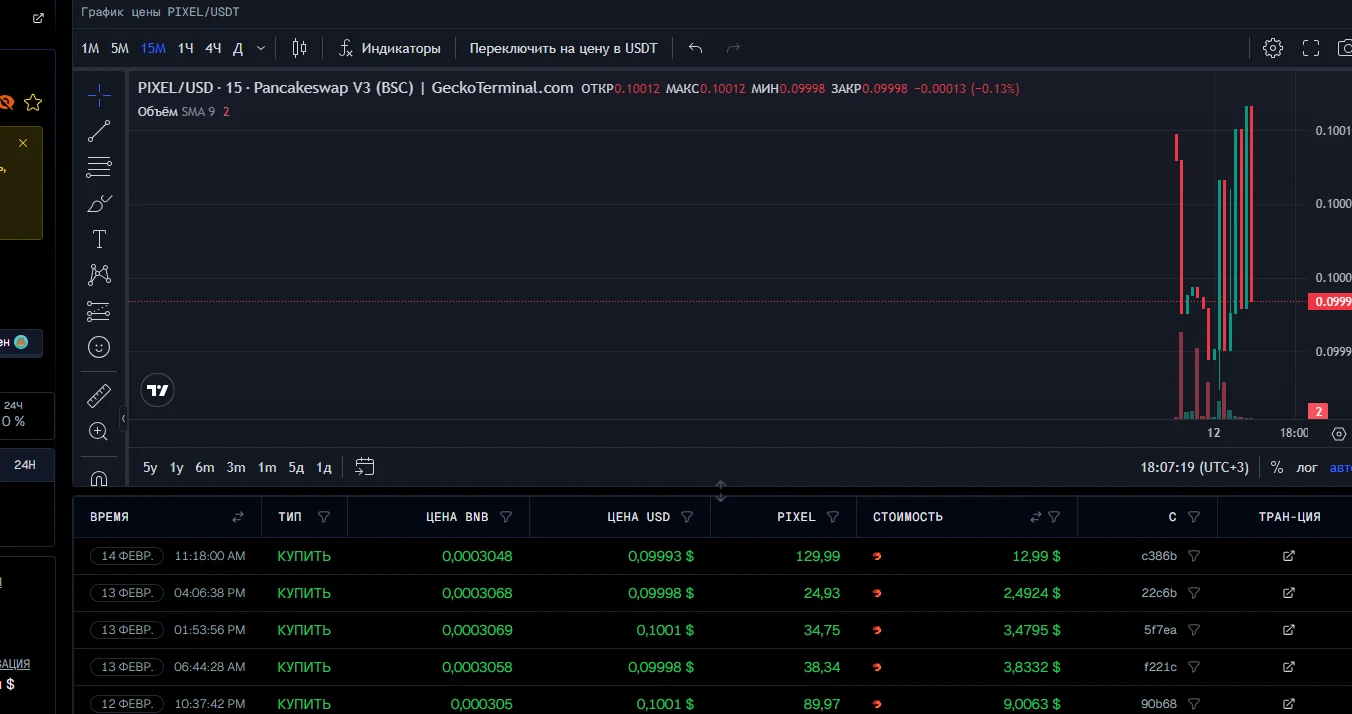Filter trades by the f221c address

coord(1194,667)
